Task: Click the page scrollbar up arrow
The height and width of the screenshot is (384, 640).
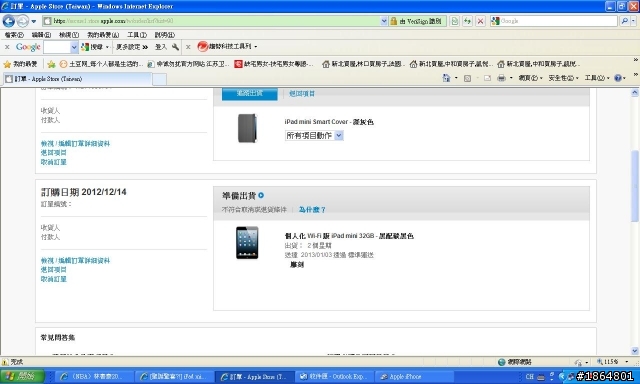Action: coord(635,93)
